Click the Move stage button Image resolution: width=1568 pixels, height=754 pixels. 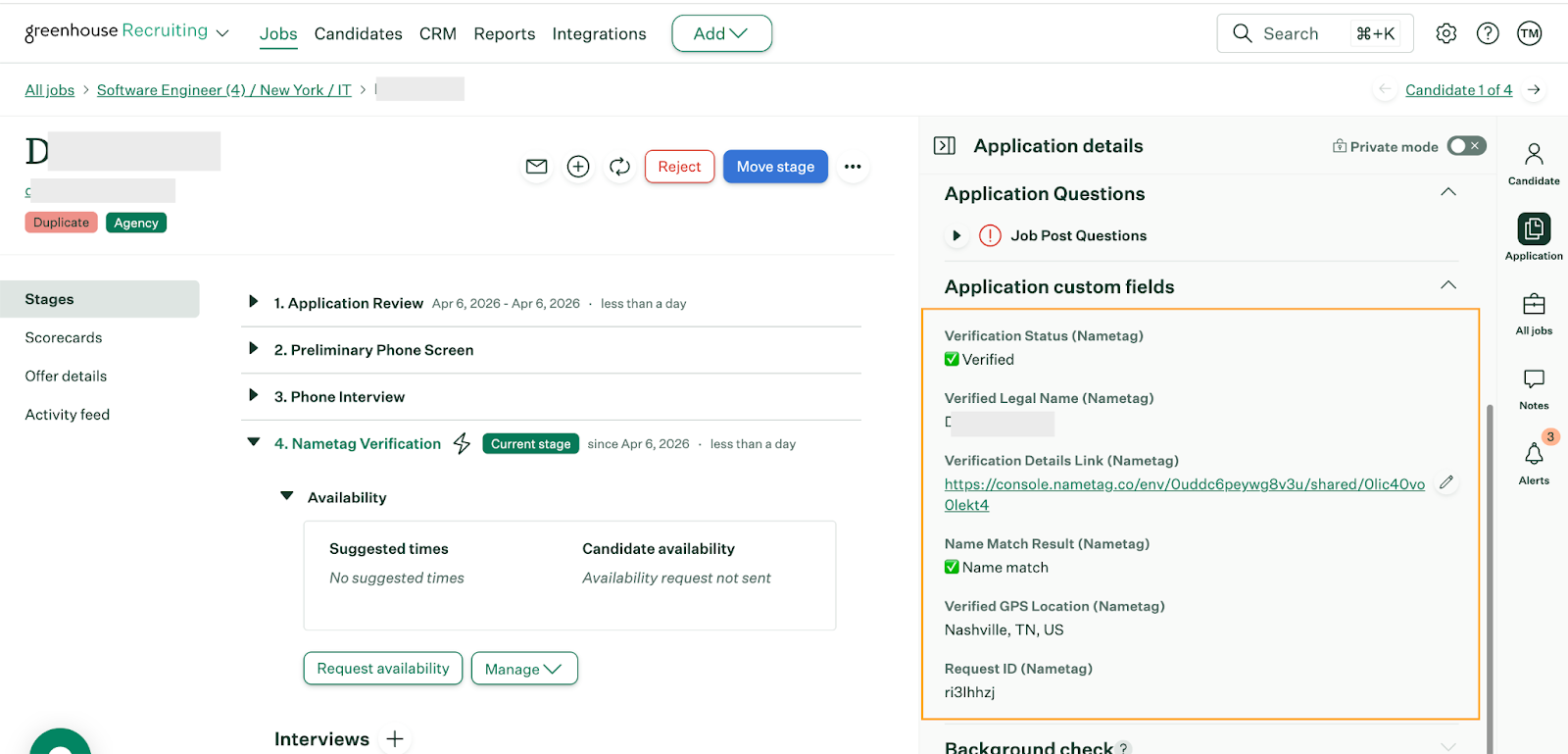pyautogui.click(x=775, y=167)
